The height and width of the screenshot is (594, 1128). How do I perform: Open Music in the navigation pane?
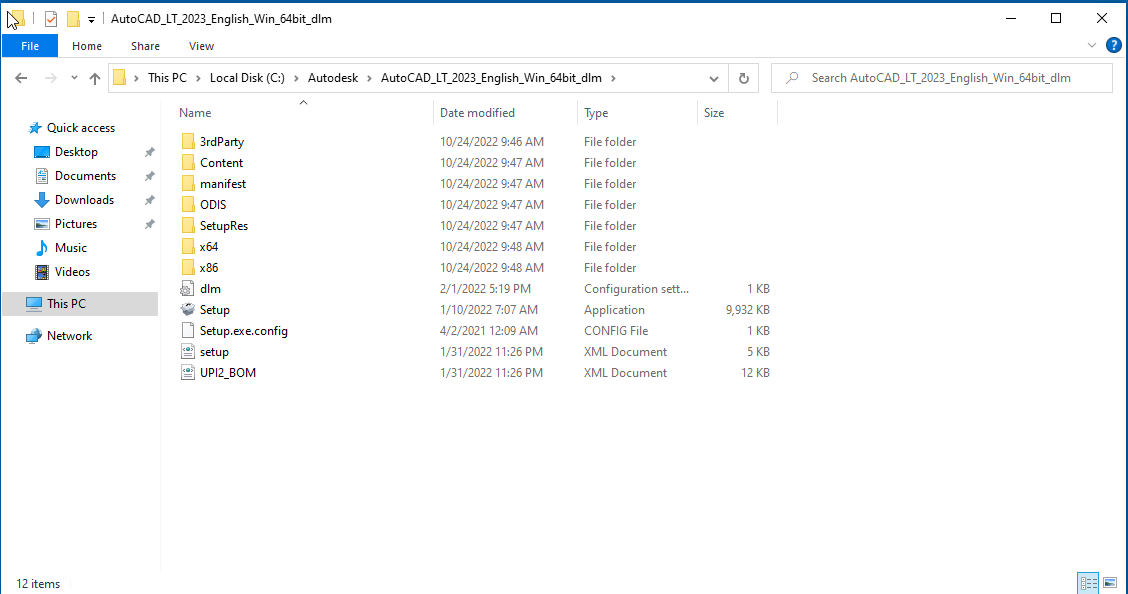tap(70, 248)
